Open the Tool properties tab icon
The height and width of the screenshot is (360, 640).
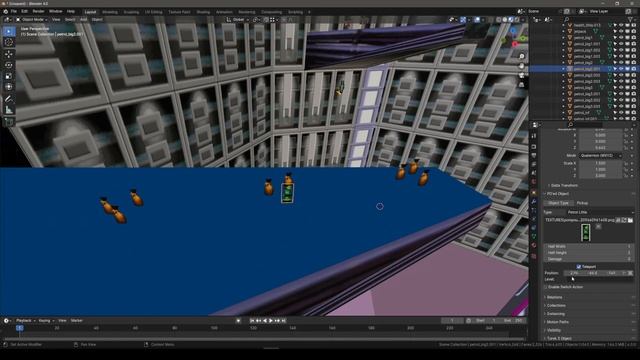533,136
